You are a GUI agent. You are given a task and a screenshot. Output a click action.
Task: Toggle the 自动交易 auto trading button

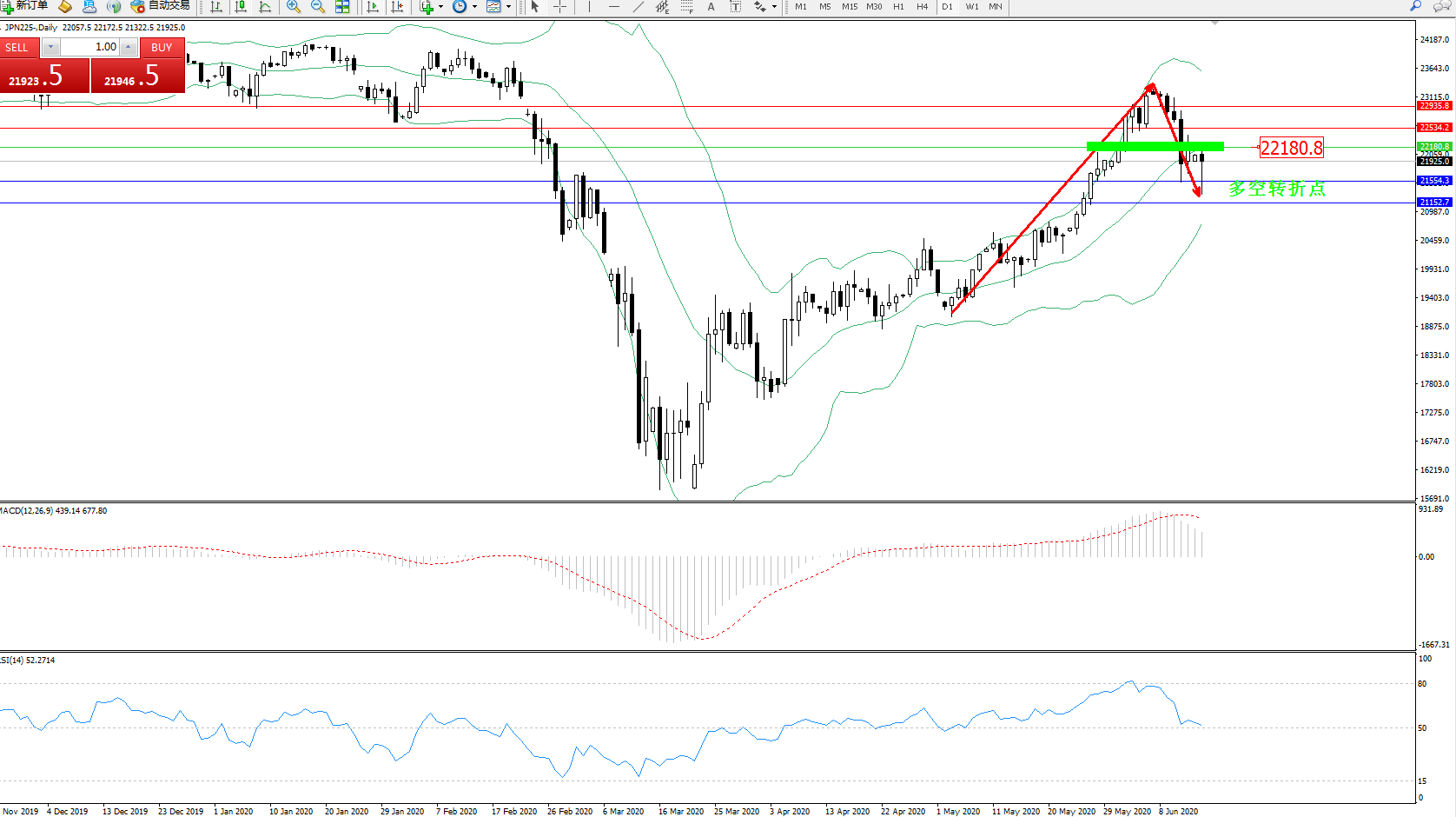tap(161, 6)
